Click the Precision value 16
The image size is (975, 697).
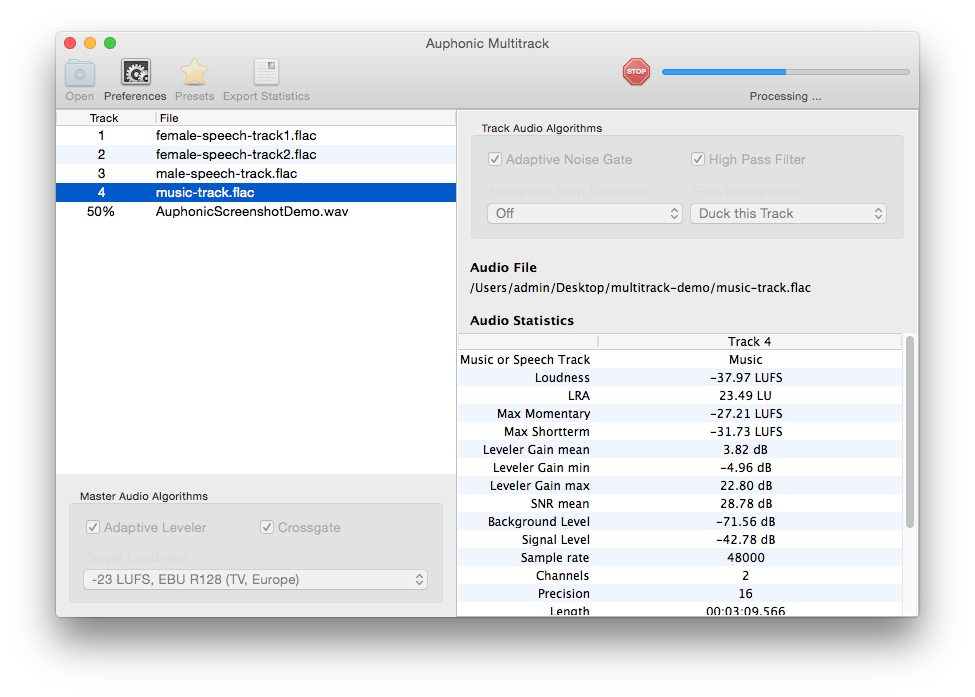pyautogui.click(x=746, y=594)
